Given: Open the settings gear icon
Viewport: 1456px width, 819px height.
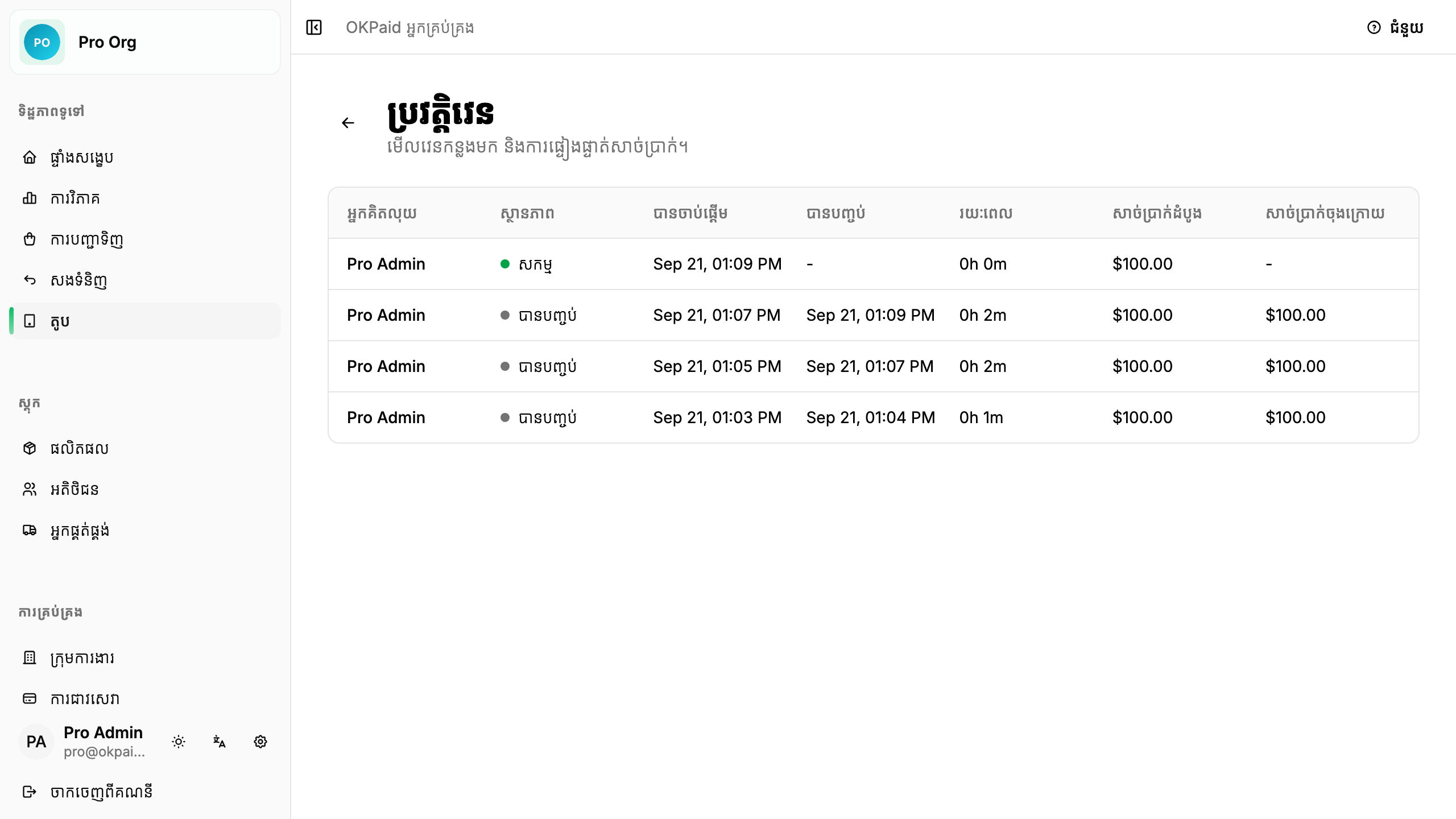Looking at the screenshot, I should [x=260, y=742].
